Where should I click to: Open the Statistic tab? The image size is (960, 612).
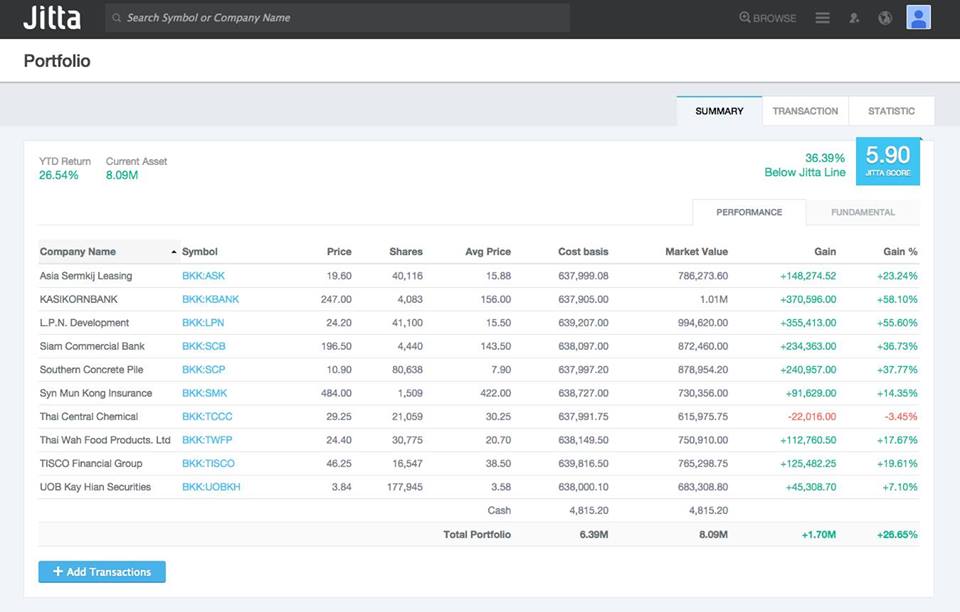coord(891,111)
